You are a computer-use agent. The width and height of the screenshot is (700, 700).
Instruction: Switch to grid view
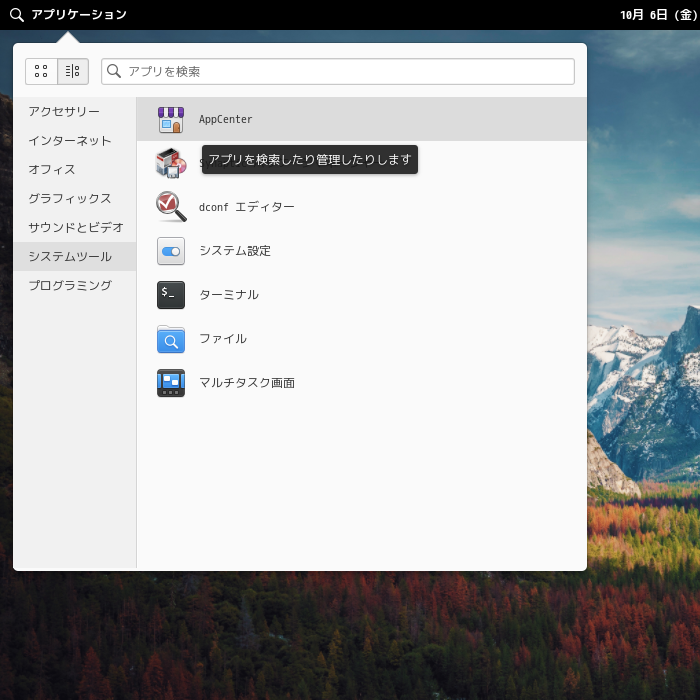click(x=41, y=71)
